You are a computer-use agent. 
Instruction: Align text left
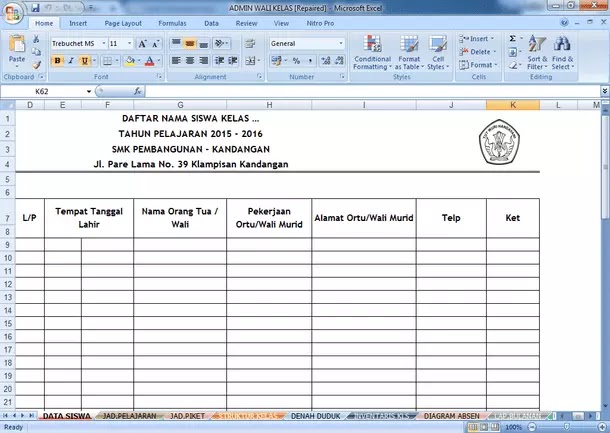[176, 60]
